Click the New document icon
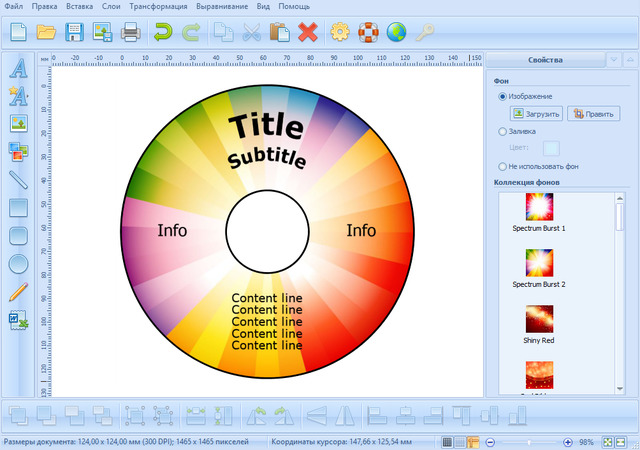 [18, 33]
